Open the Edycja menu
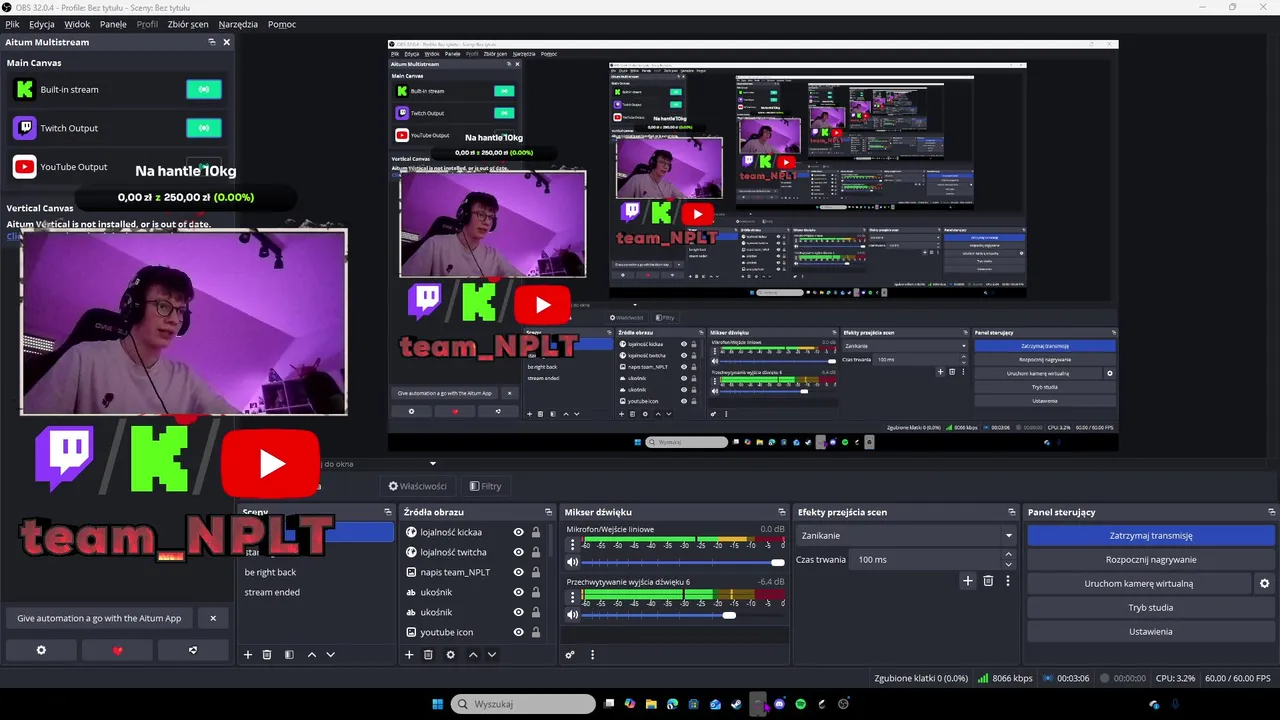 [42, 24]
